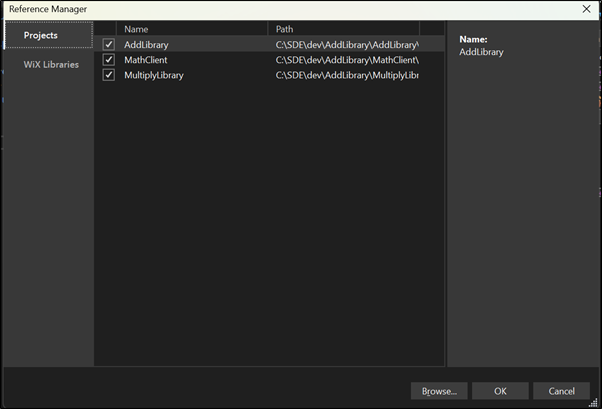The height and width of the screenshot is (409, 602).
Task: Select the MathClient row name
Action: pyautogui.click(x=146, y=60)
